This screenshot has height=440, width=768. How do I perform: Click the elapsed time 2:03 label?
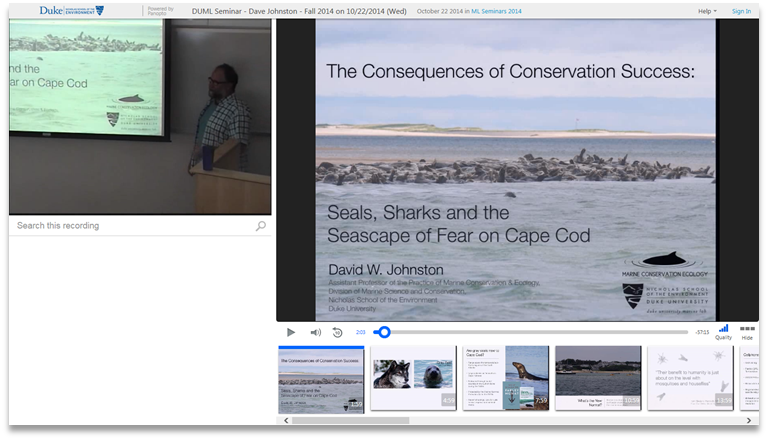(x=360, y=332)
